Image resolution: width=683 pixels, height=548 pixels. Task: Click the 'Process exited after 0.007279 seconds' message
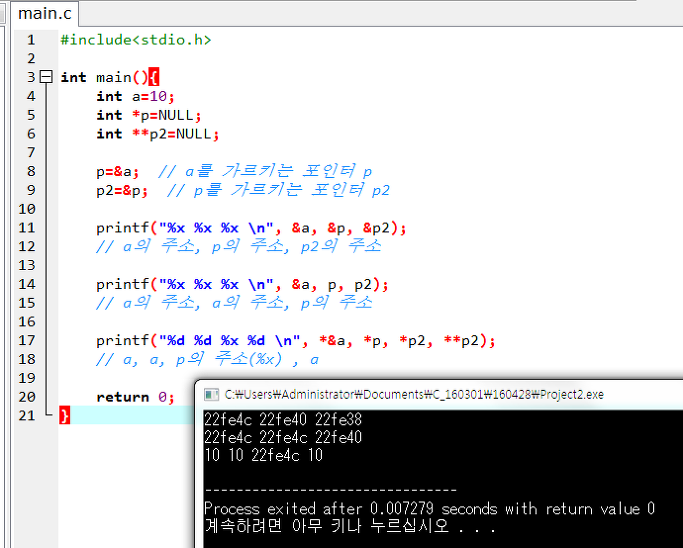pos(429,509)
